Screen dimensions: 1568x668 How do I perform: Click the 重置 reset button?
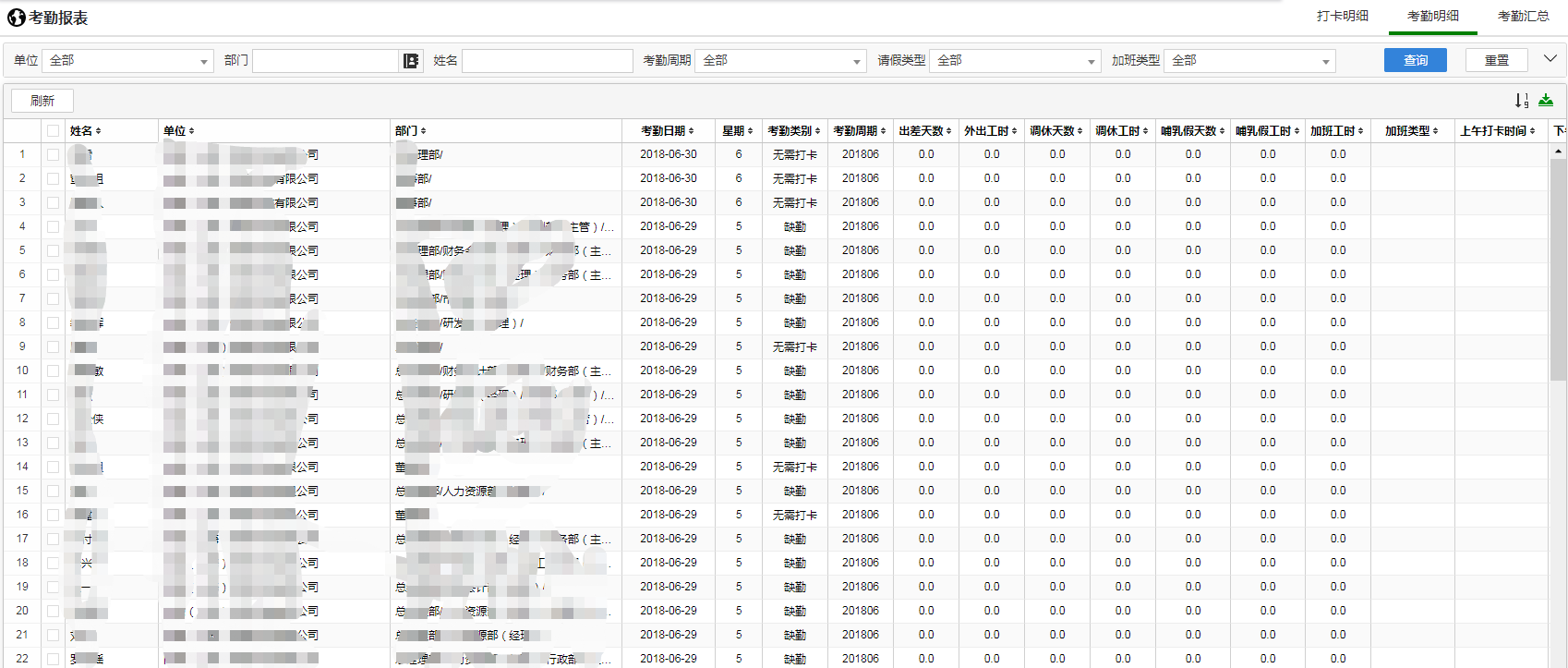pyautogui.click(x=1497, y=60)
